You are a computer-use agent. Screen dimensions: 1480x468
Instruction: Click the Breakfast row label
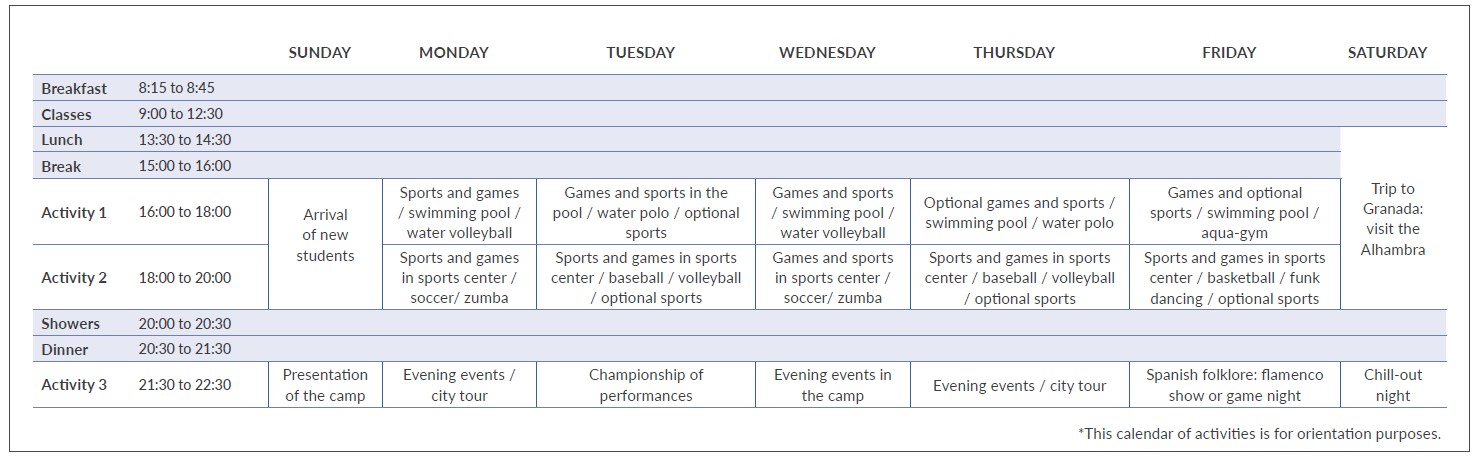click(x=74, y=89)
